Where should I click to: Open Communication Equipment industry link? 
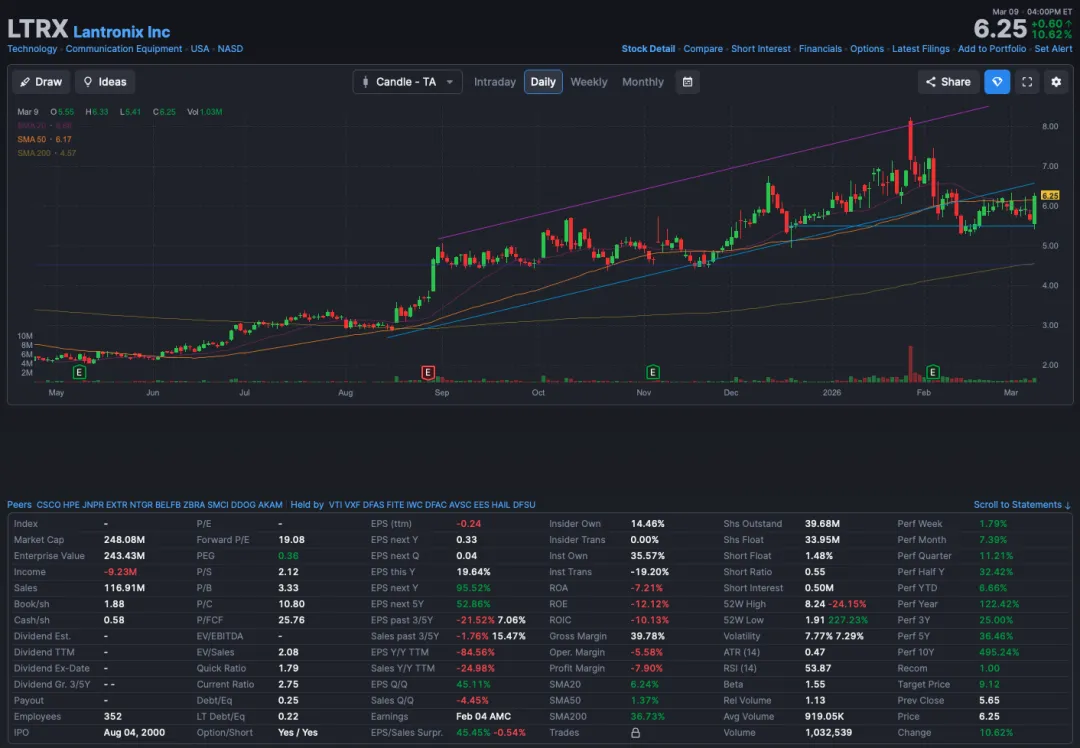point(124,49)
